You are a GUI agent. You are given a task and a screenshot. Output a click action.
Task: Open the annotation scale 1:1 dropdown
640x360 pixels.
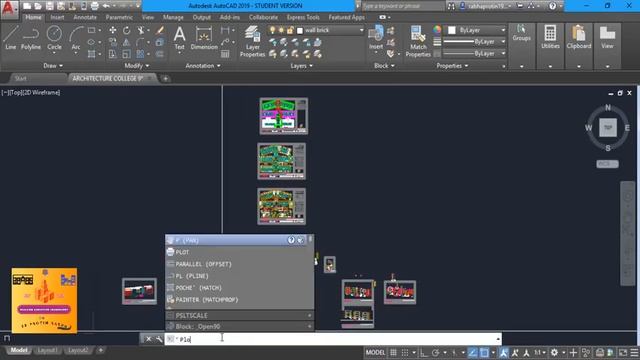pos(540,352)
